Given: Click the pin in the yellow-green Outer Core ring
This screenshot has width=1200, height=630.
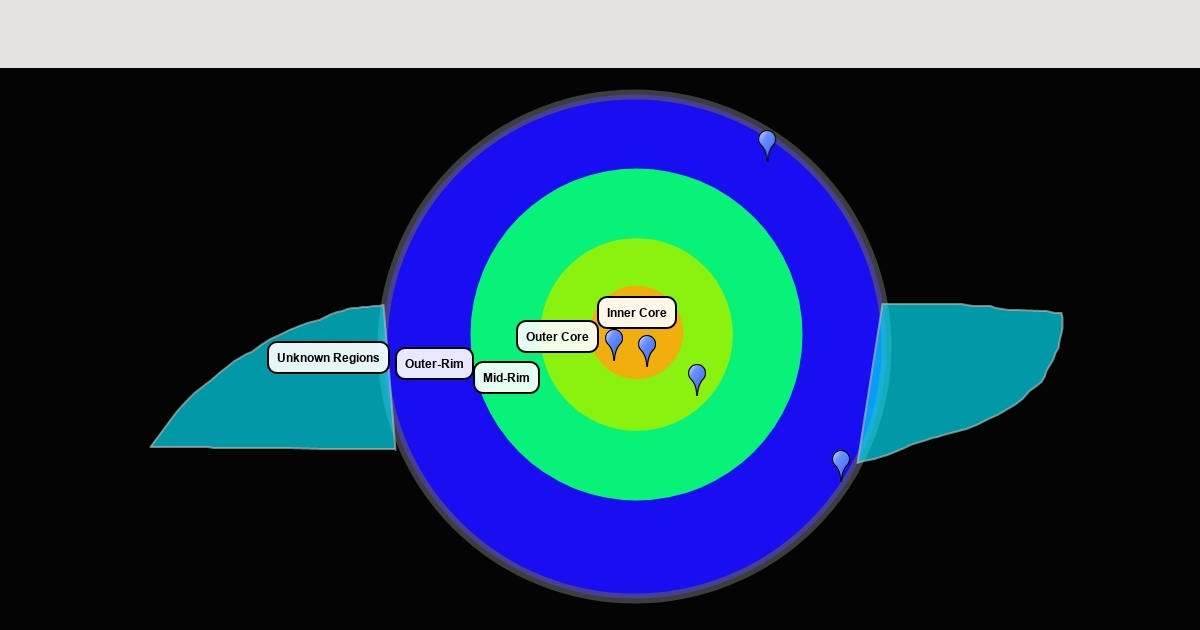Looking at the screenshot, I should coord(697,377).
